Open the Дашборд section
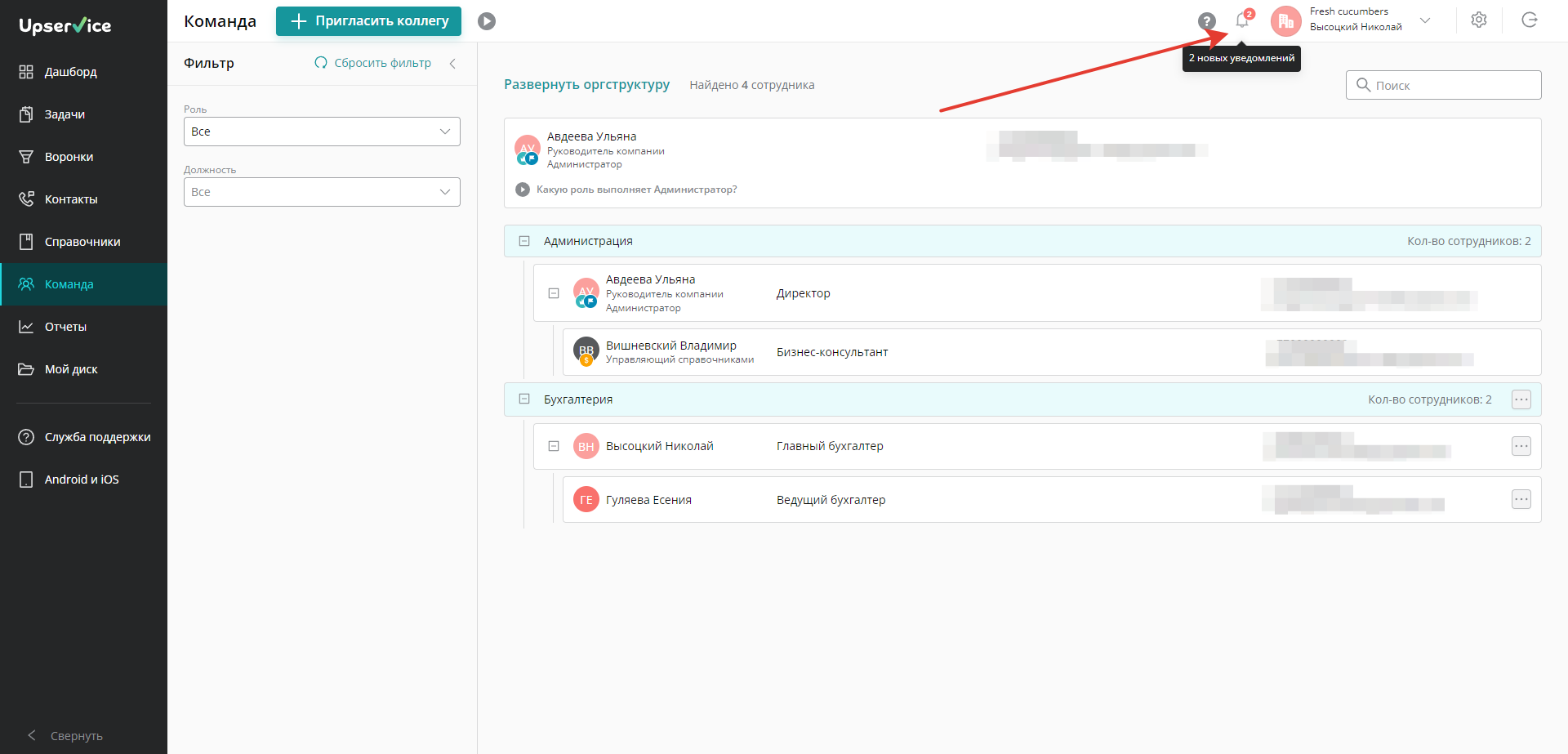Viewport: 1568px width, 754px height. [x=83, y=72]
